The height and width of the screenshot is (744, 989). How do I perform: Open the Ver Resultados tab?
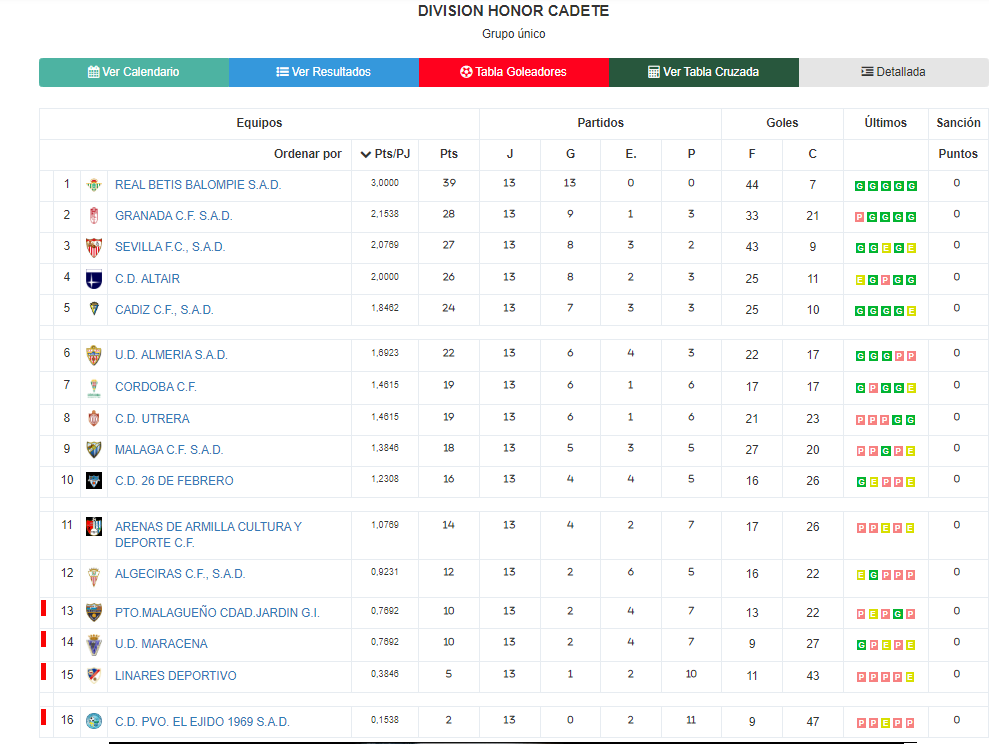pos(324,72)
